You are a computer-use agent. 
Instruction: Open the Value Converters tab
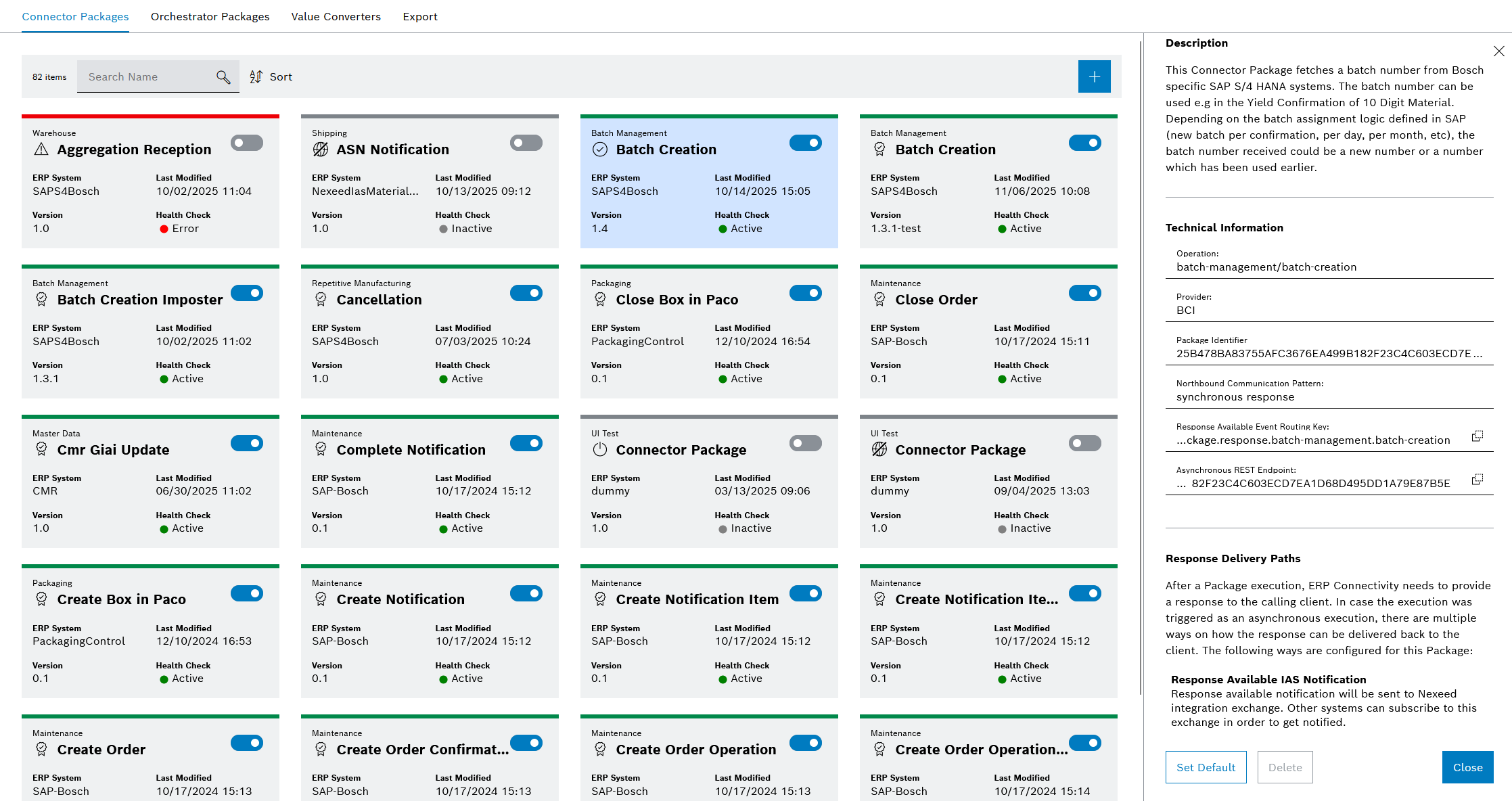(x=336, y=16)
